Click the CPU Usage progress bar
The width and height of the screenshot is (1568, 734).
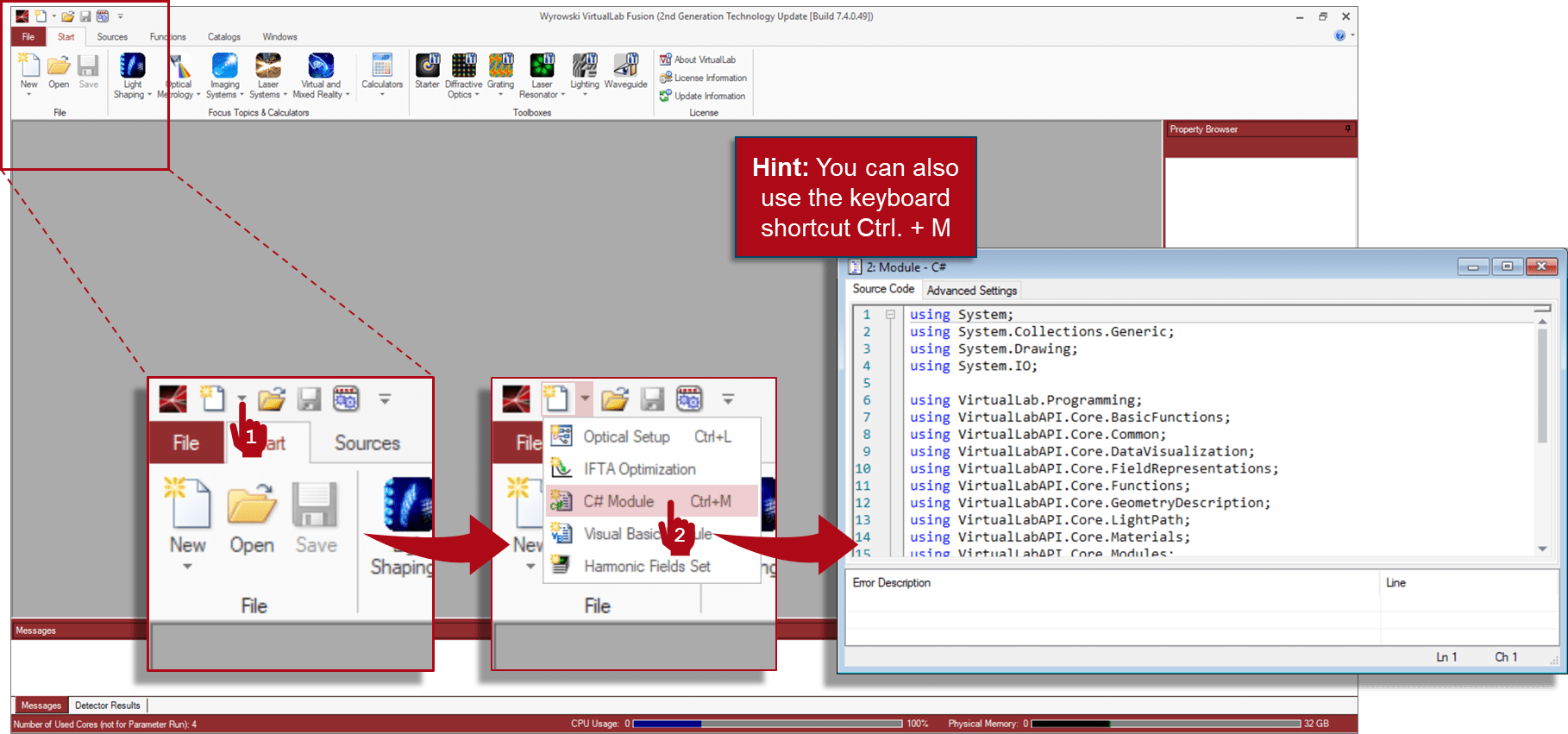[x=768, y=724]
